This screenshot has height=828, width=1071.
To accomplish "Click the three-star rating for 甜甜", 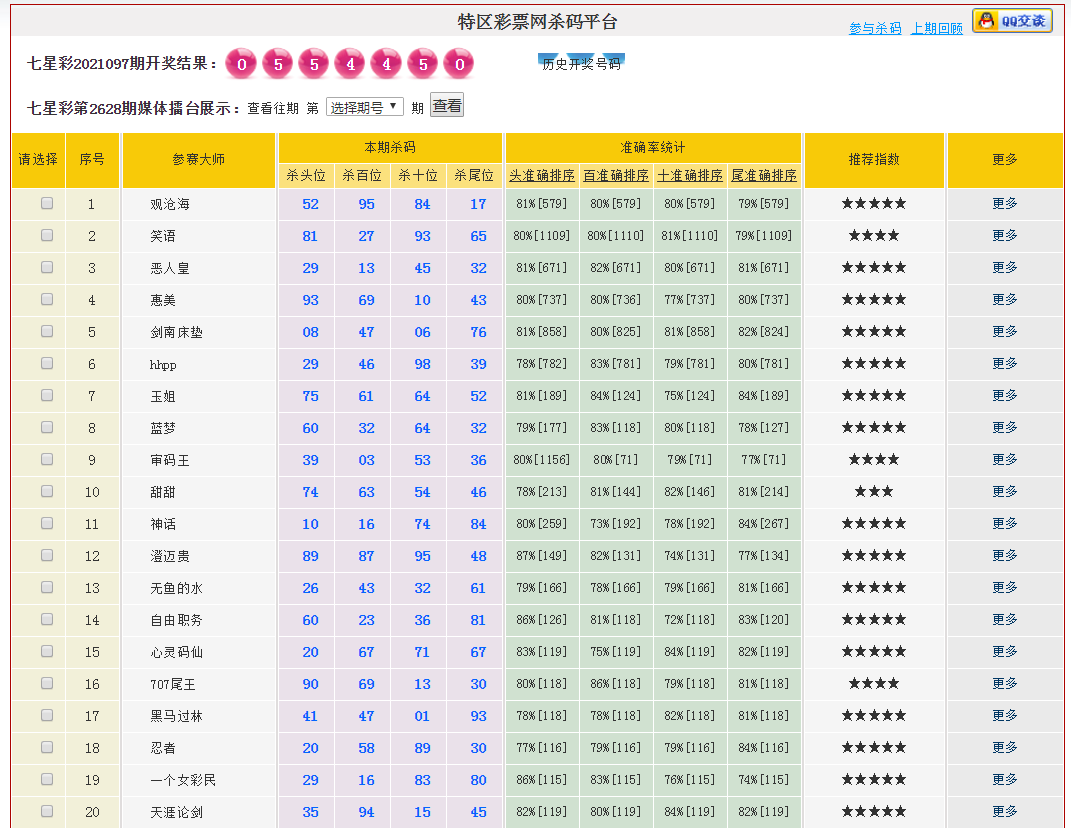I will 873,492.
